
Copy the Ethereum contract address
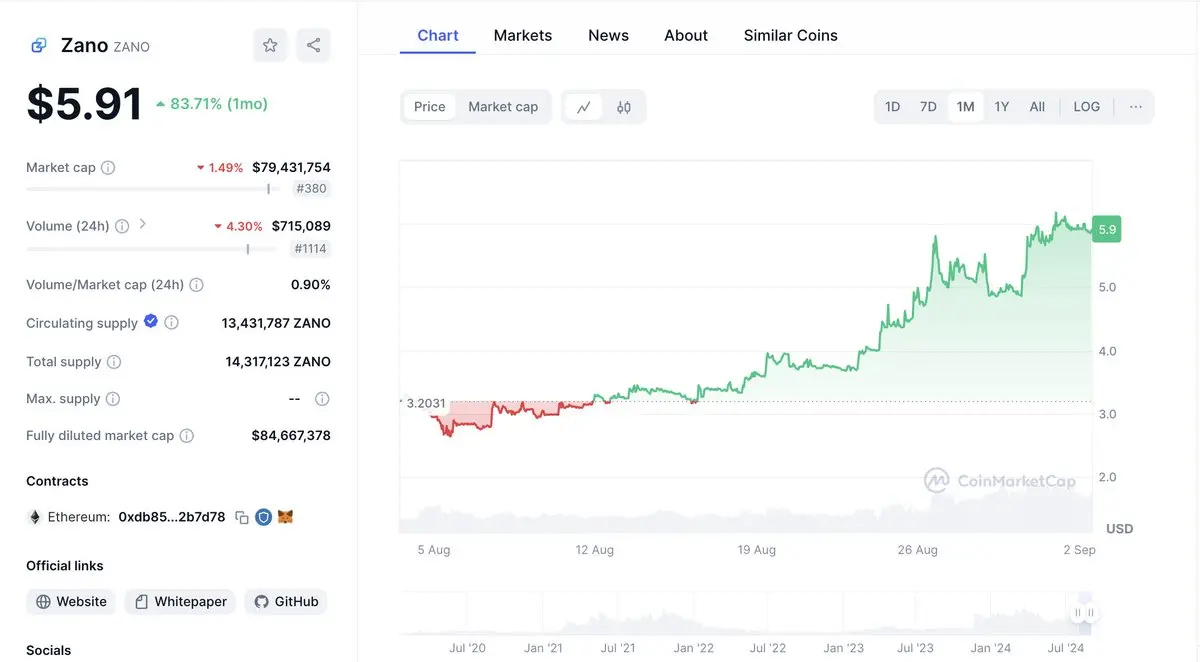pyautogui.click(x=242, y=517)
